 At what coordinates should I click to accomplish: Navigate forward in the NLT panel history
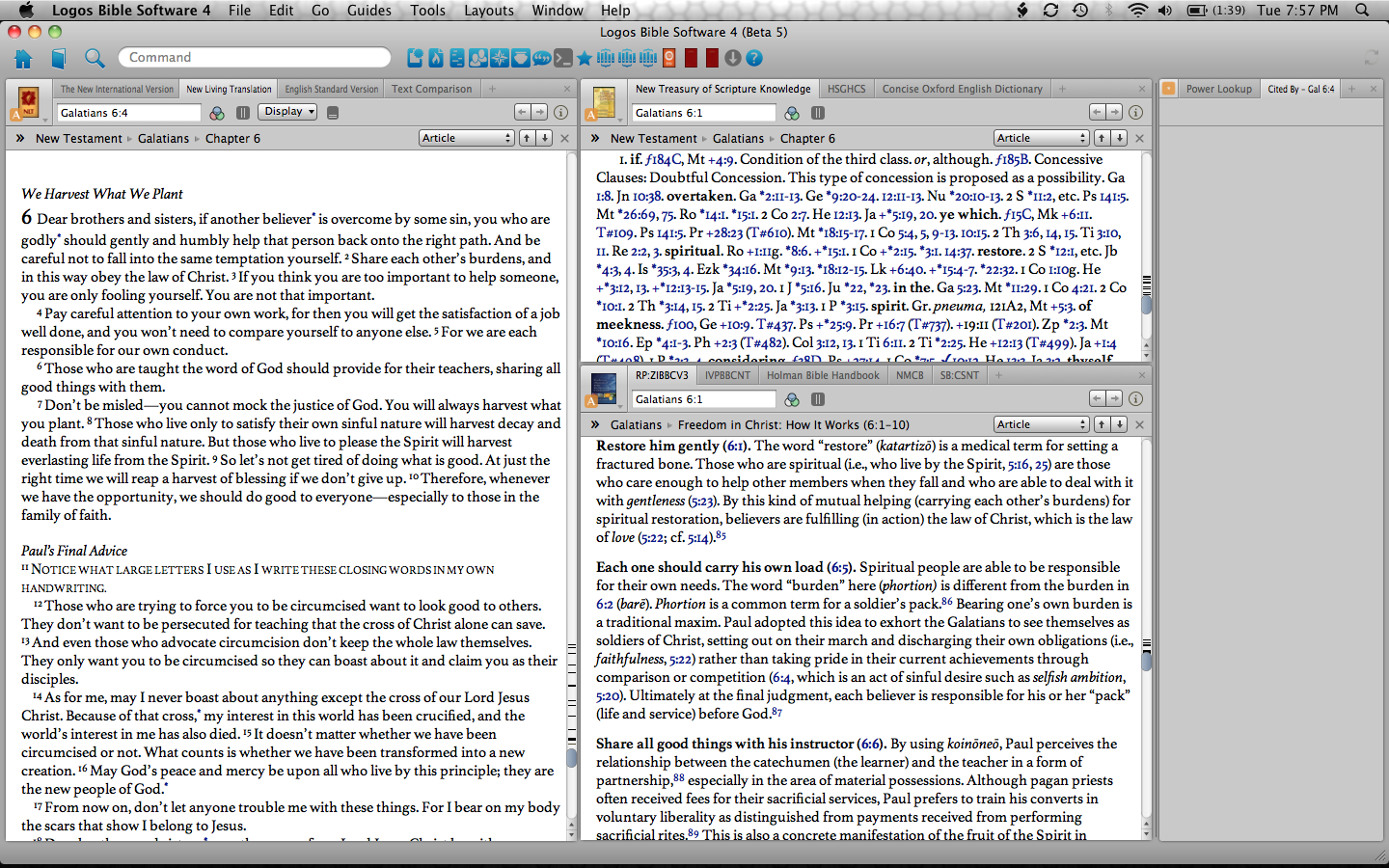(540, 112)
